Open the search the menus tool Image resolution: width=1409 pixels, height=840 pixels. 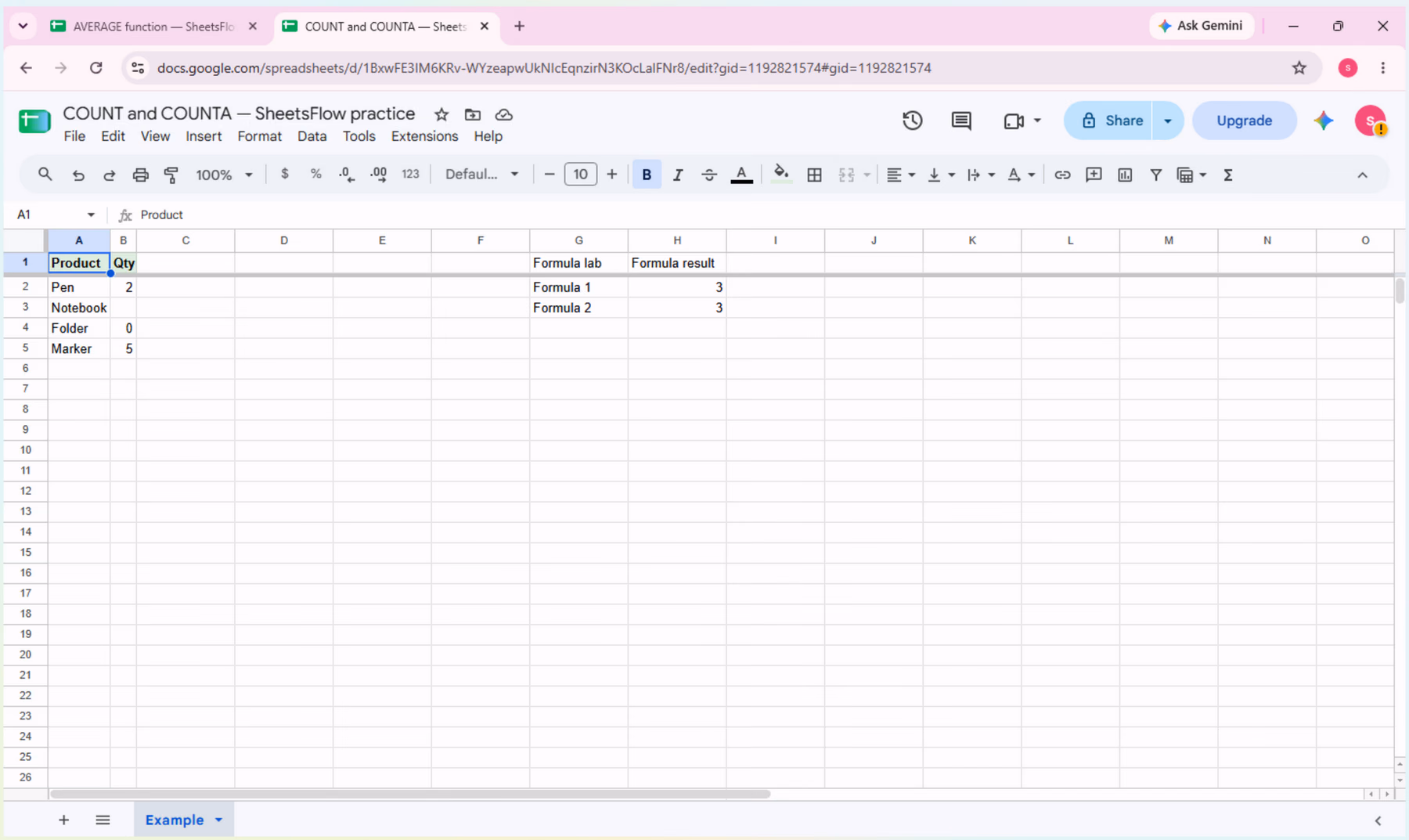pyautogui.click(x=45, y=175)
